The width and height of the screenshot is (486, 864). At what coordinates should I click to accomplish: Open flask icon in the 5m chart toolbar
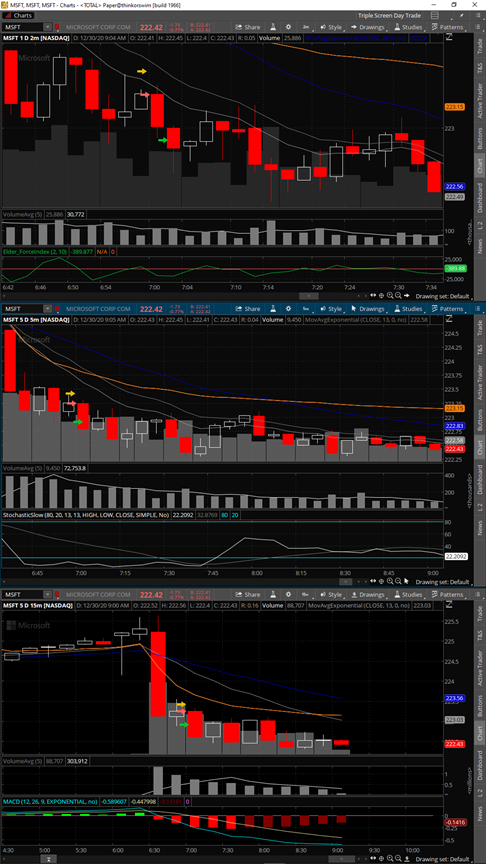point(273,309)
